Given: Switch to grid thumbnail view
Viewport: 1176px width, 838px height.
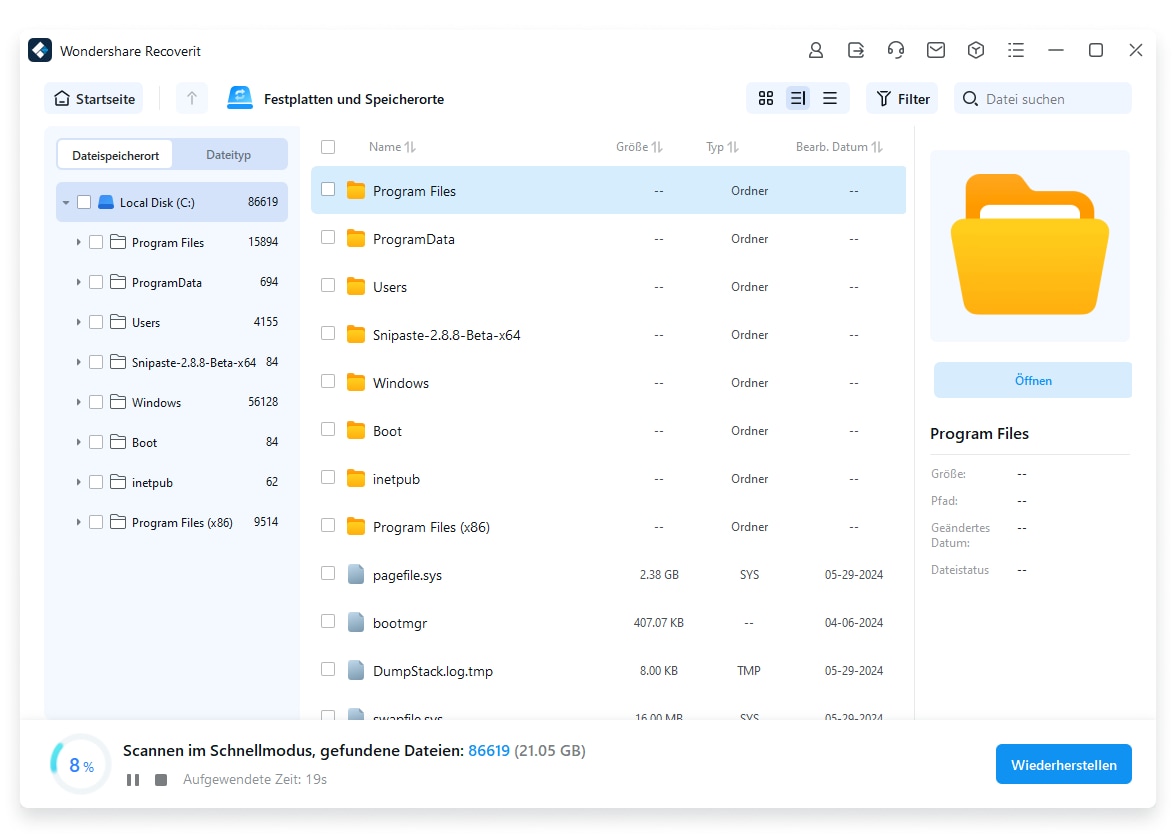Looking at the screenshot, I should 766,98.
